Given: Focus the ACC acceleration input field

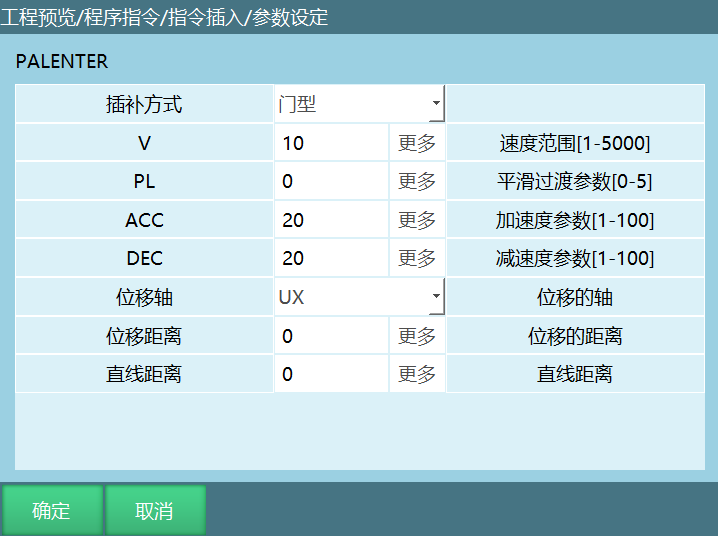Looking at the screenshot, I should (x=331, y=220).
